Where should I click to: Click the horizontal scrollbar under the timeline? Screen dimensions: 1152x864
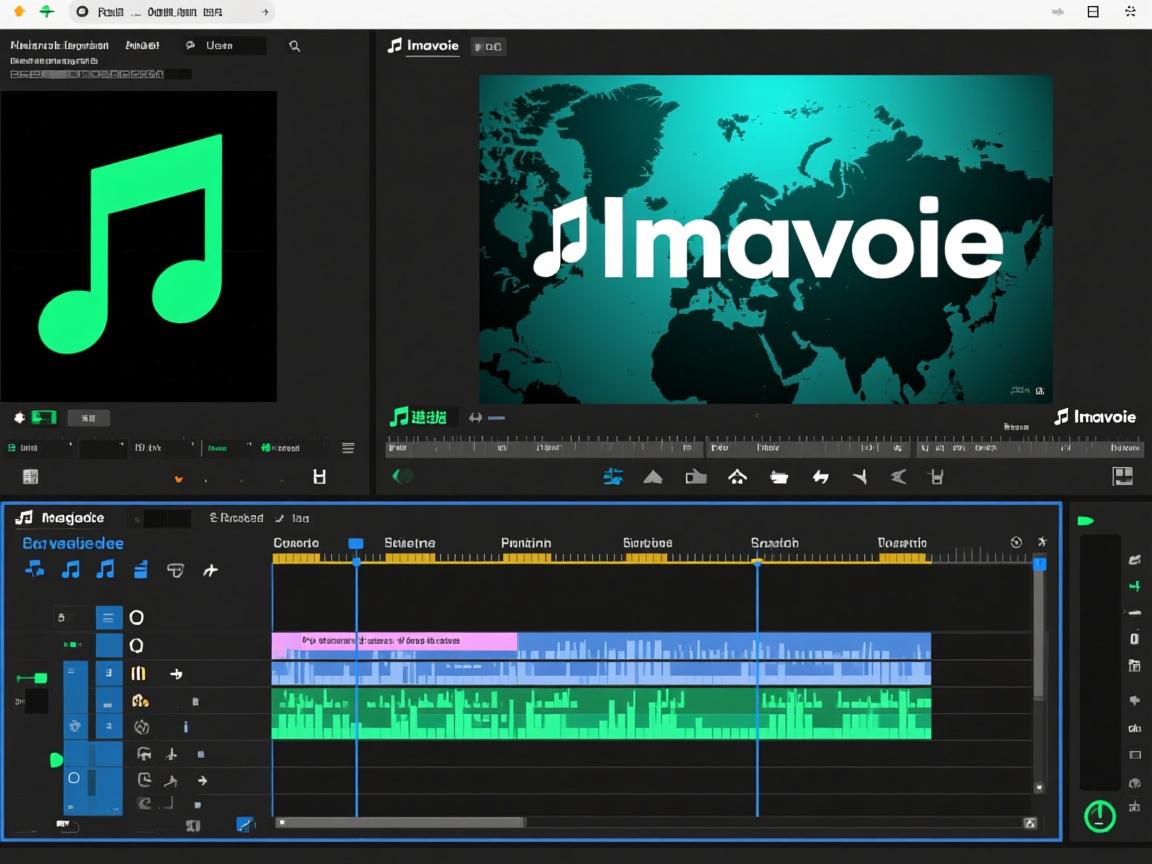pyautogui.click(x=400, y=823)
